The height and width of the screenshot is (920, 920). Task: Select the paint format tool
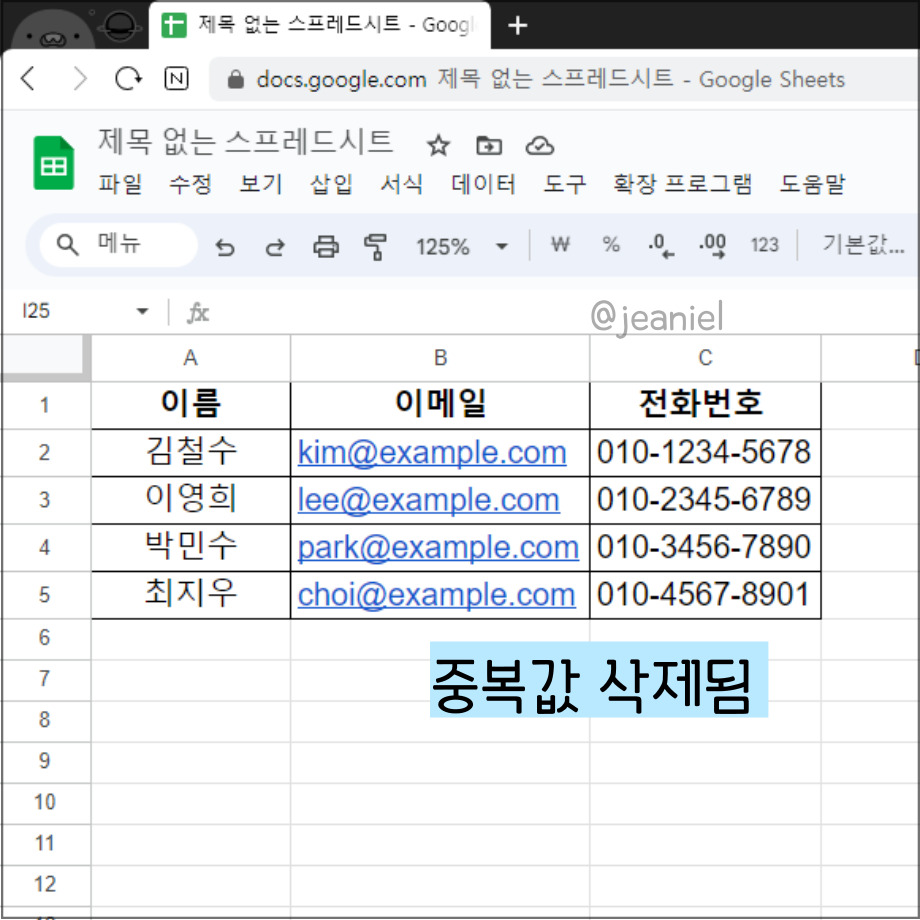(x=375, y=245)
